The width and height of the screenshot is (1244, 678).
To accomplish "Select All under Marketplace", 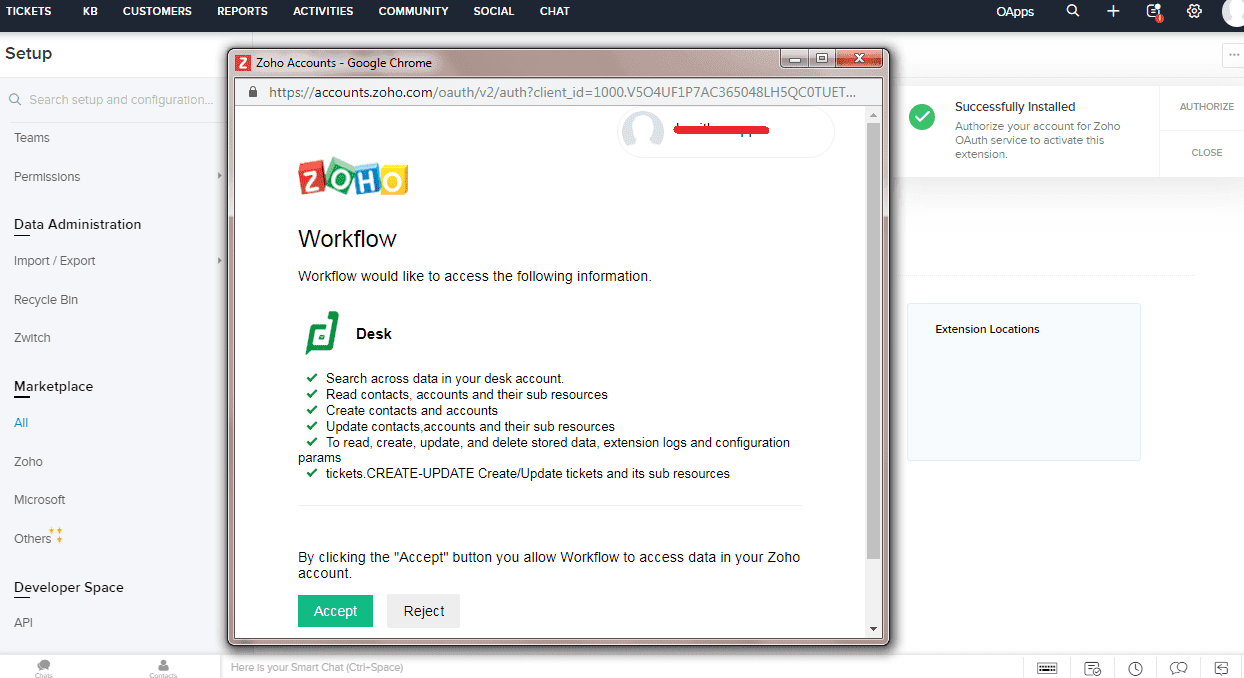I will pyautogui.click(x=21, y=423).
